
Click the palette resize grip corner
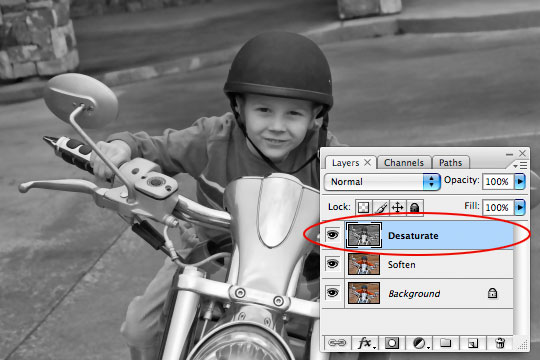(x=523, y=344)
